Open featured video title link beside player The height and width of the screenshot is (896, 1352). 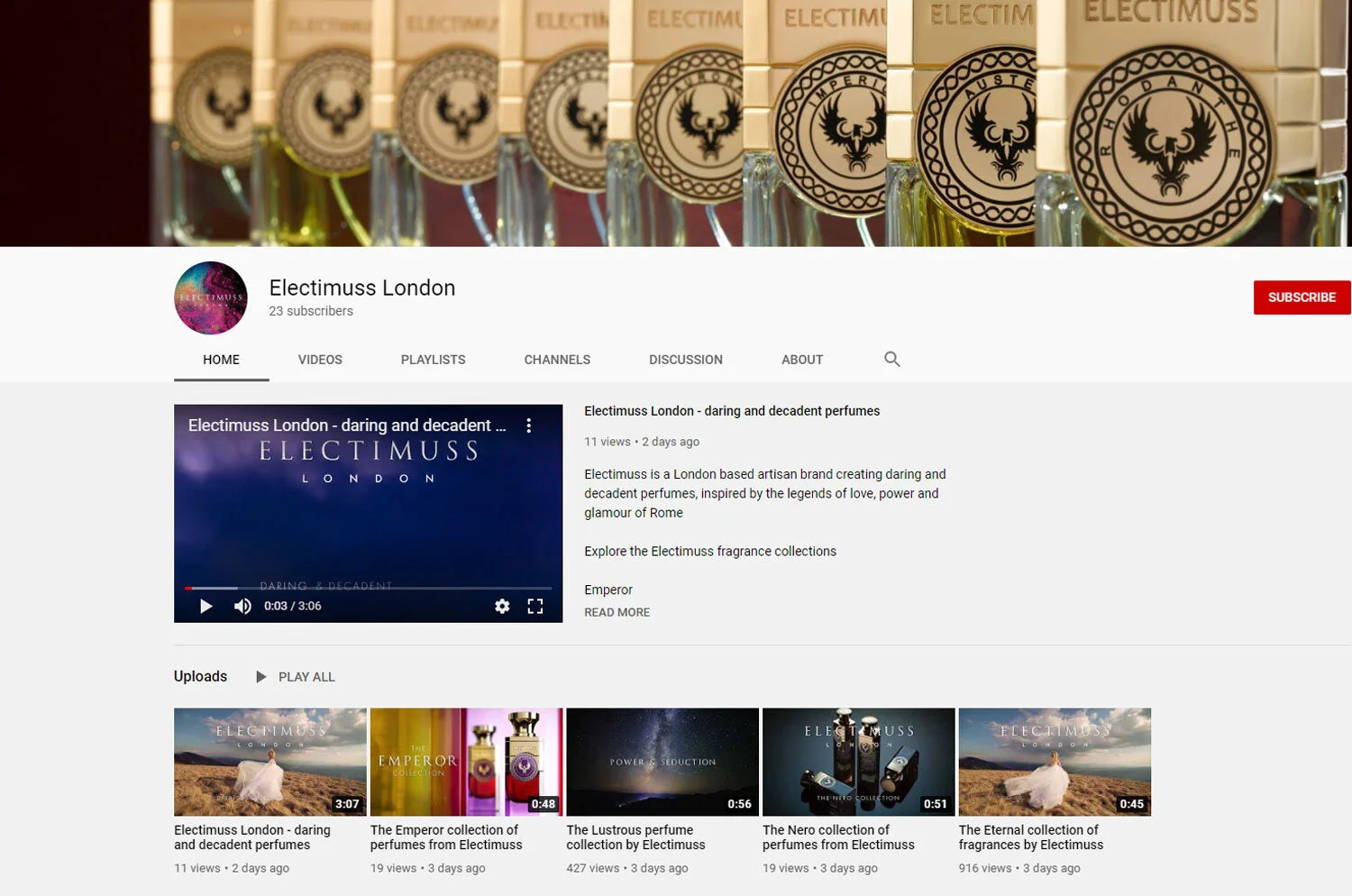(732, 411)
